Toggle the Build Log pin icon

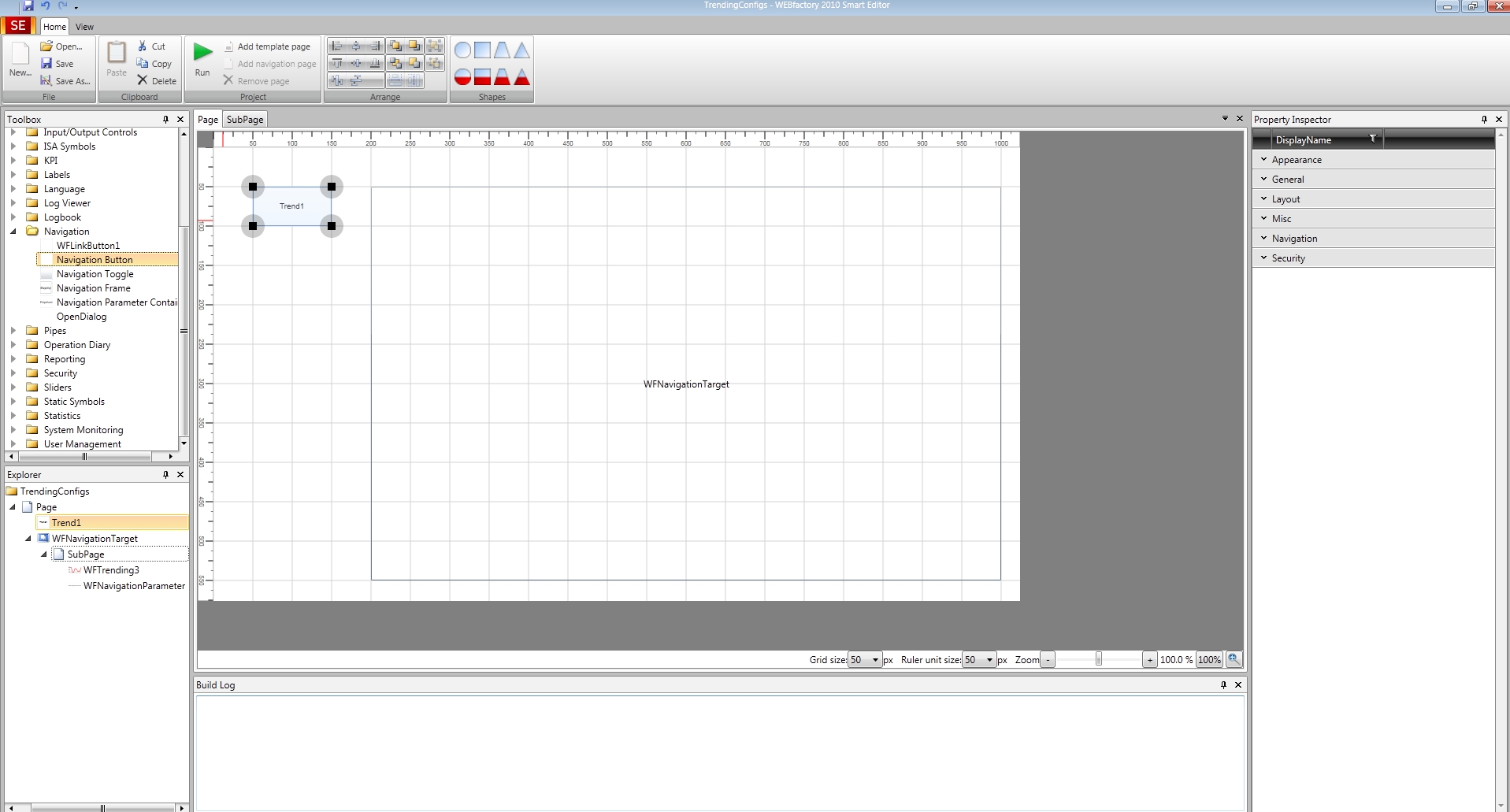[x=1223, y=685]
